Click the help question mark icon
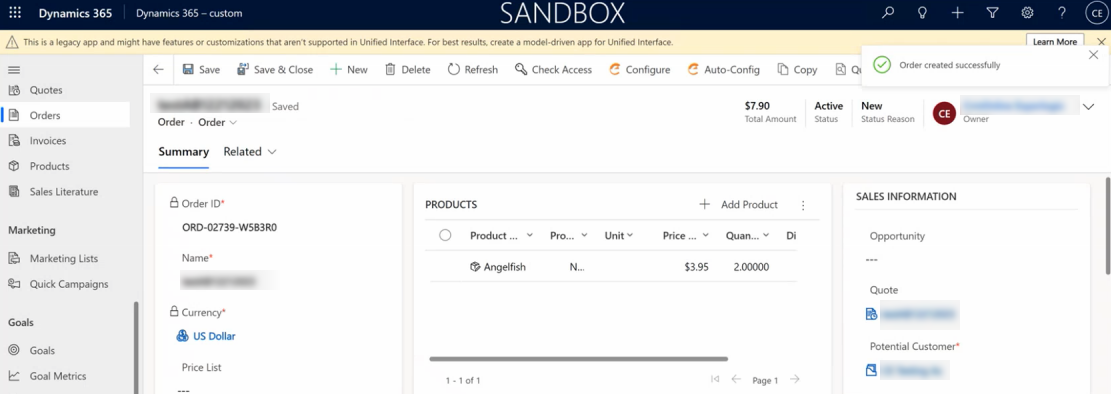This screenshot has width=1111, height=394. [1061, 13]
